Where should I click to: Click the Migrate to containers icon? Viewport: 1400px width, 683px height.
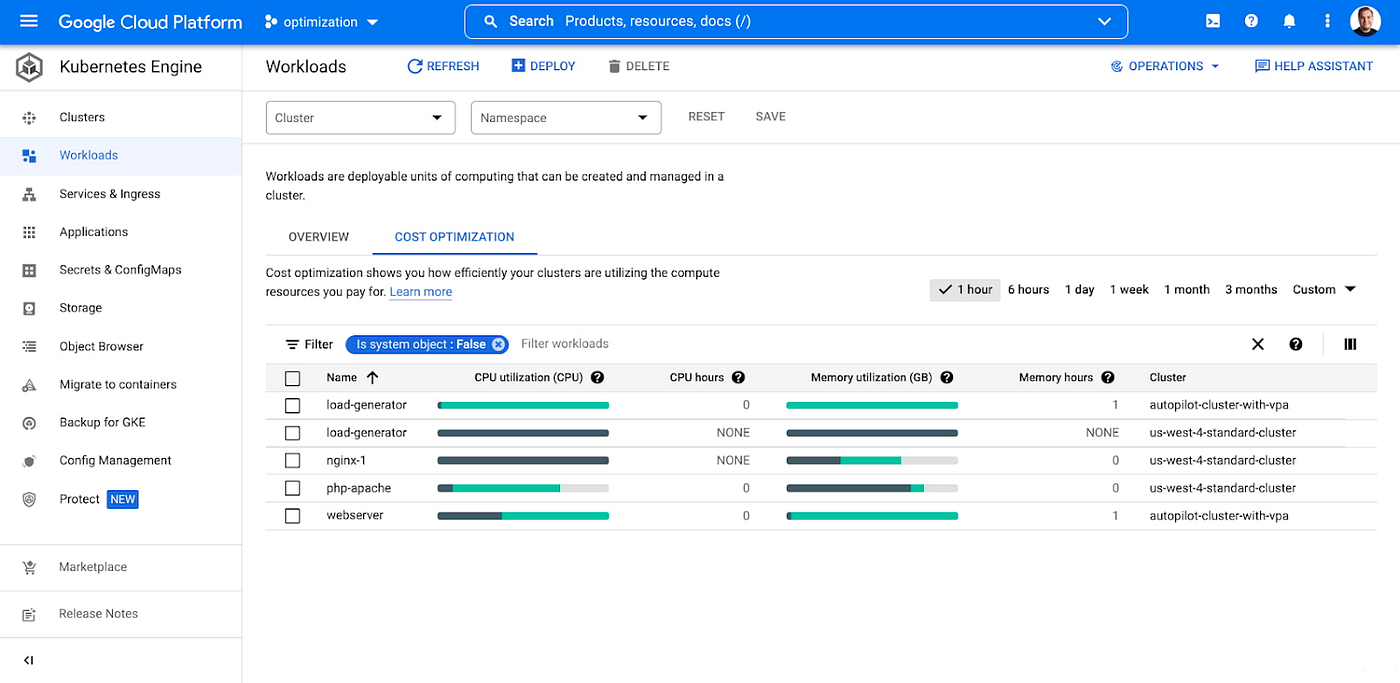click(29, 385)
